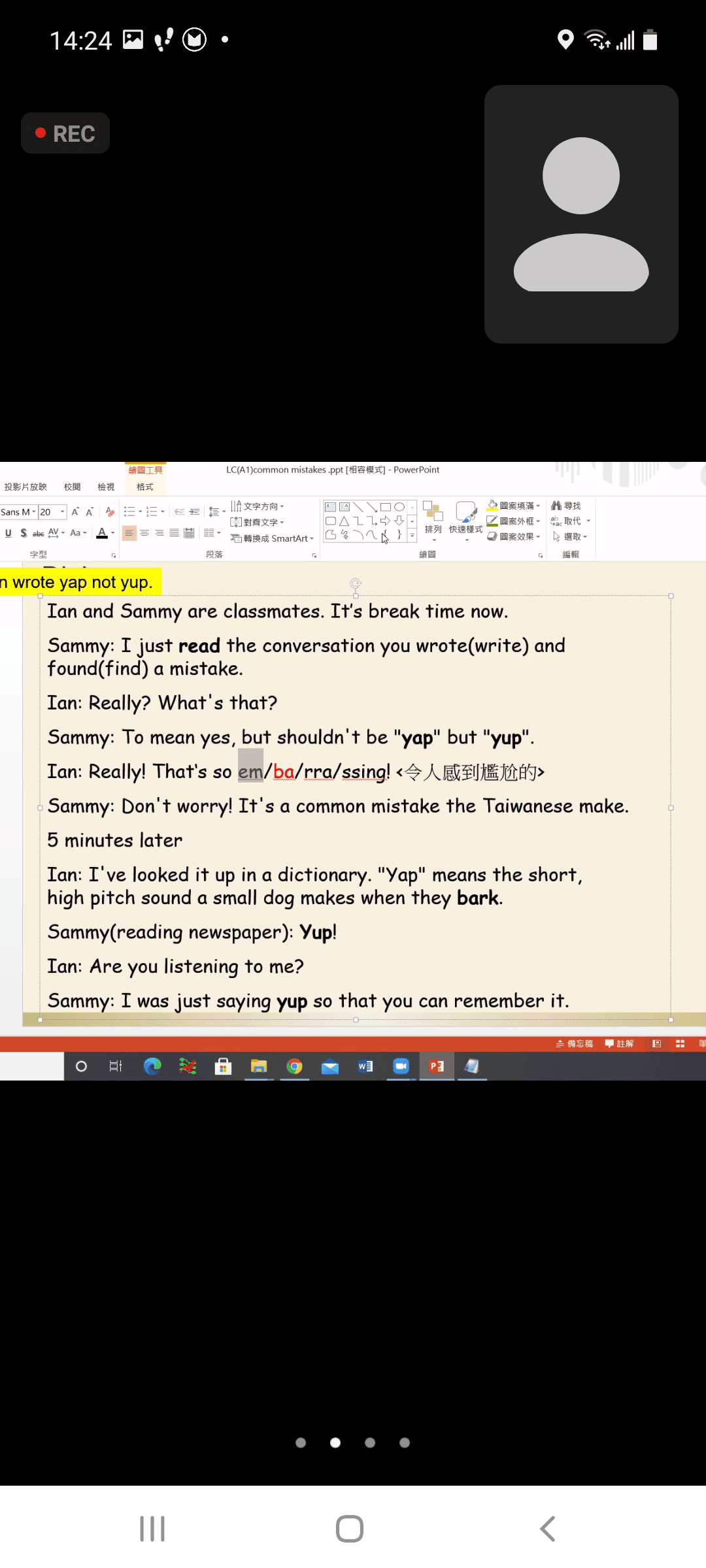Open Chrome in Windows taskbar
This screenshot has height=1568, width=706.
point(295,1066)
